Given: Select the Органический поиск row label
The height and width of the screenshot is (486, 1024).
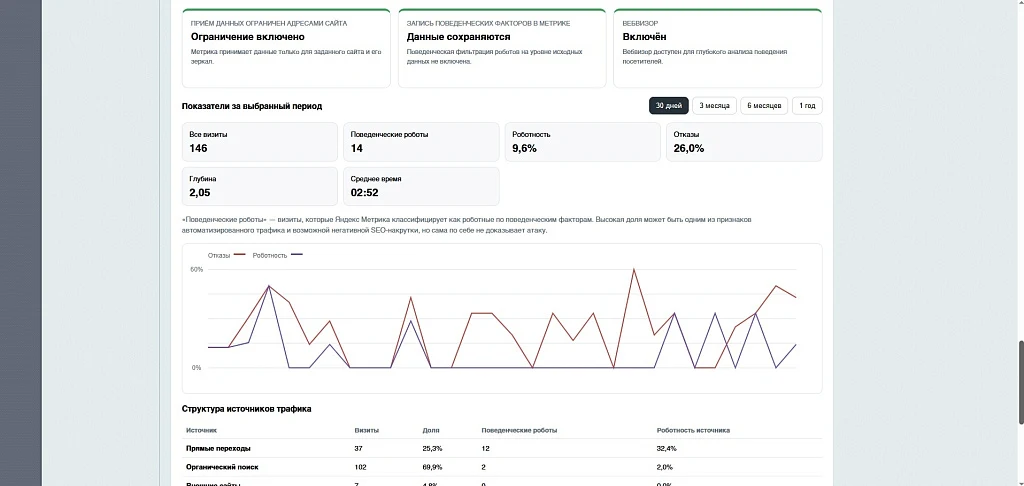Looking at the screenshot, I should (x=222, y=467).
